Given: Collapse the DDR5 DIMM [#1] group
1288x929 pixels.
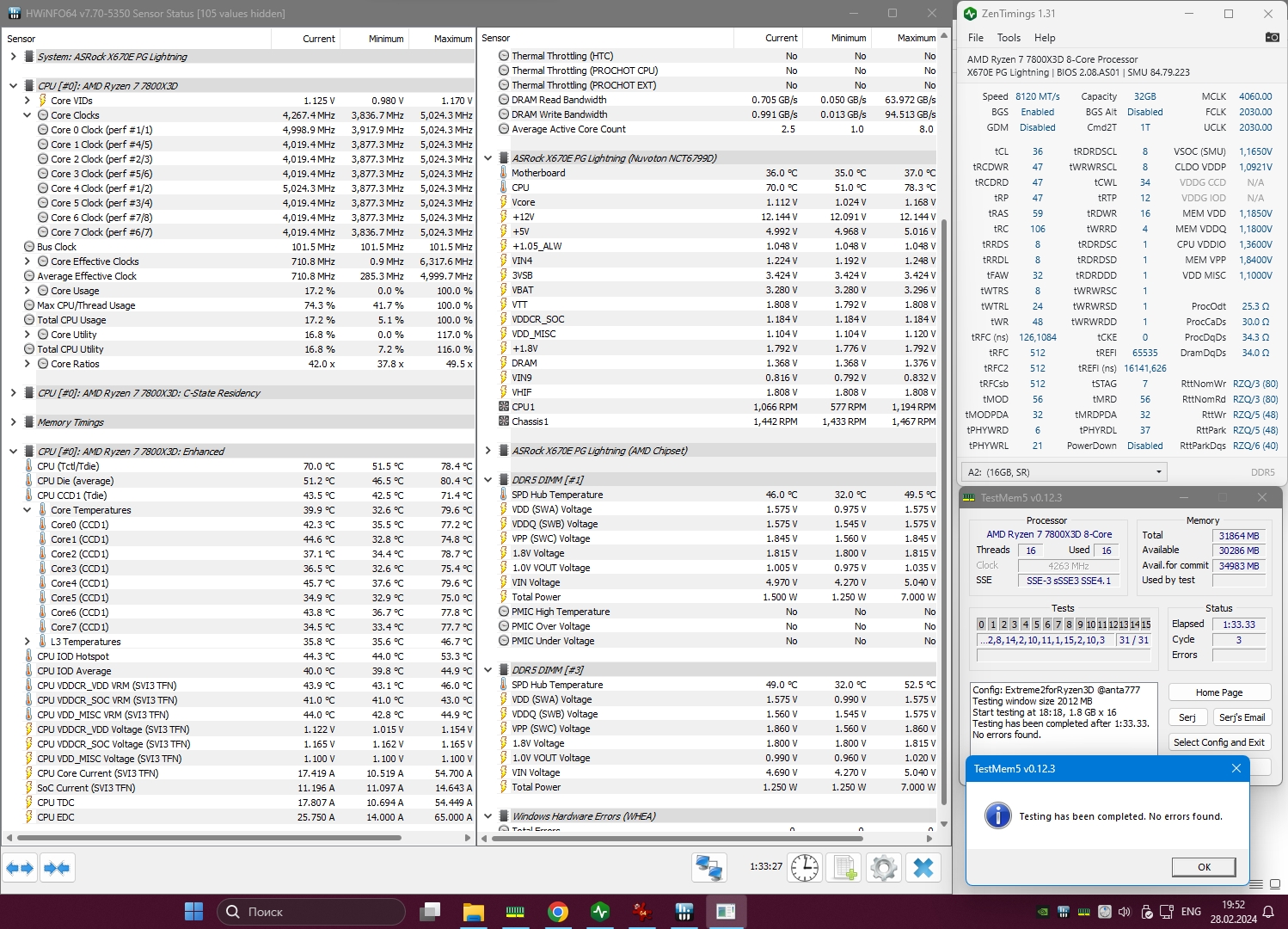Looking at the screenshot, I should tap(488, 480).
